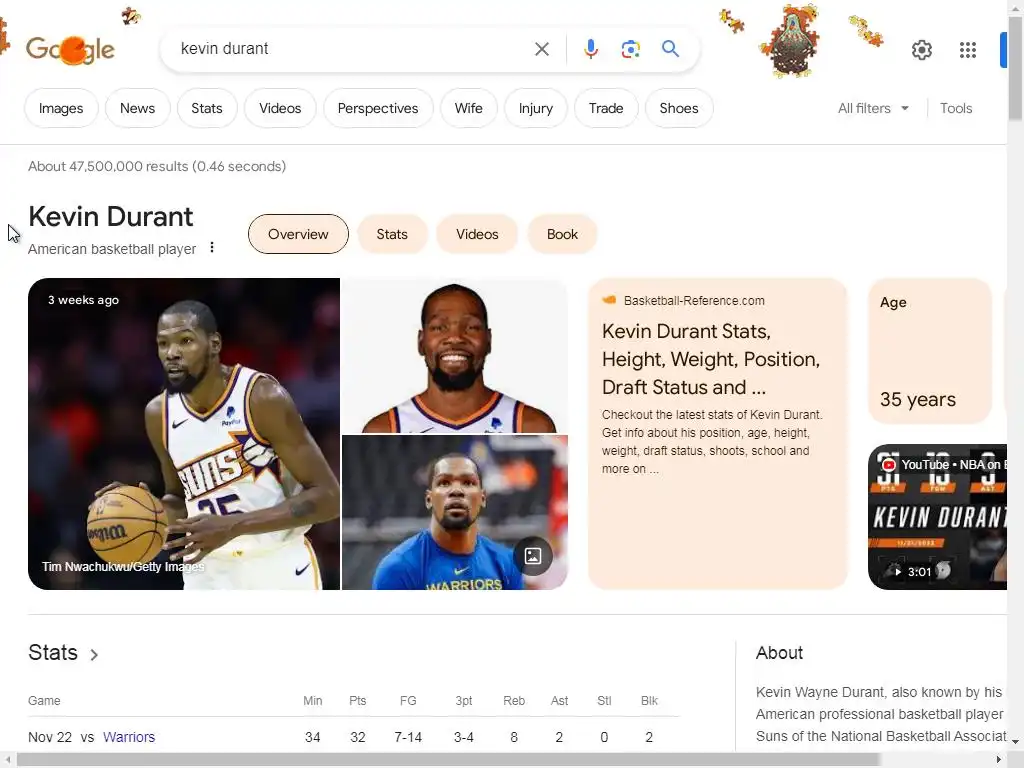
Task: Open Basketball-Reference Kevin Durant Stats result
Action: (x=711, y=359)
